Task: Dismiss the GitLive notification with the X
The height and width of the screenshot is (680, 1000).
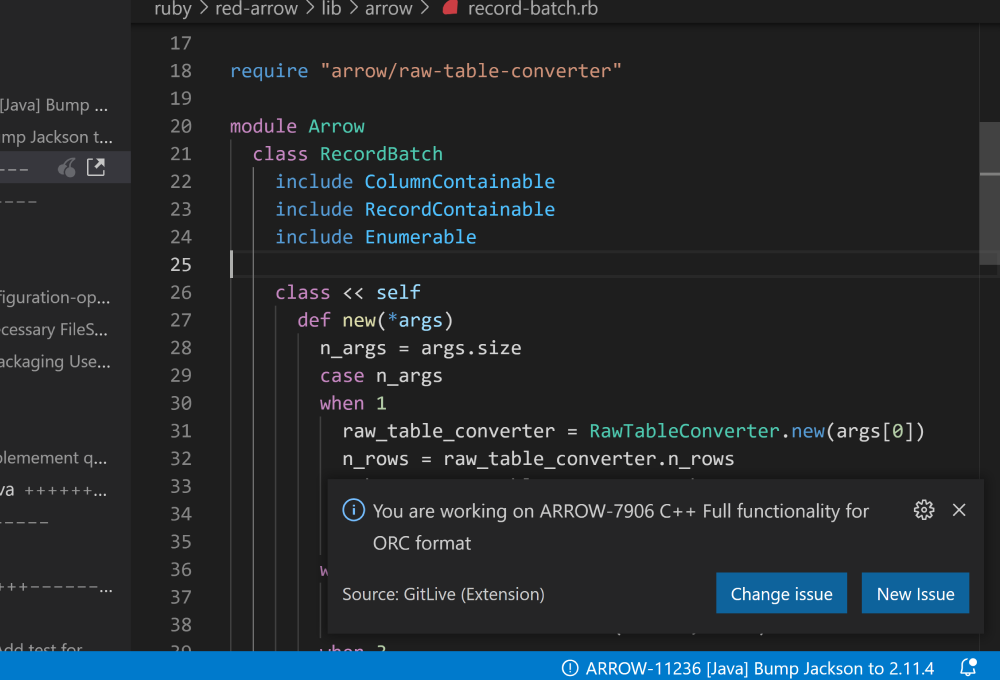Action: [x=959, y=510]
